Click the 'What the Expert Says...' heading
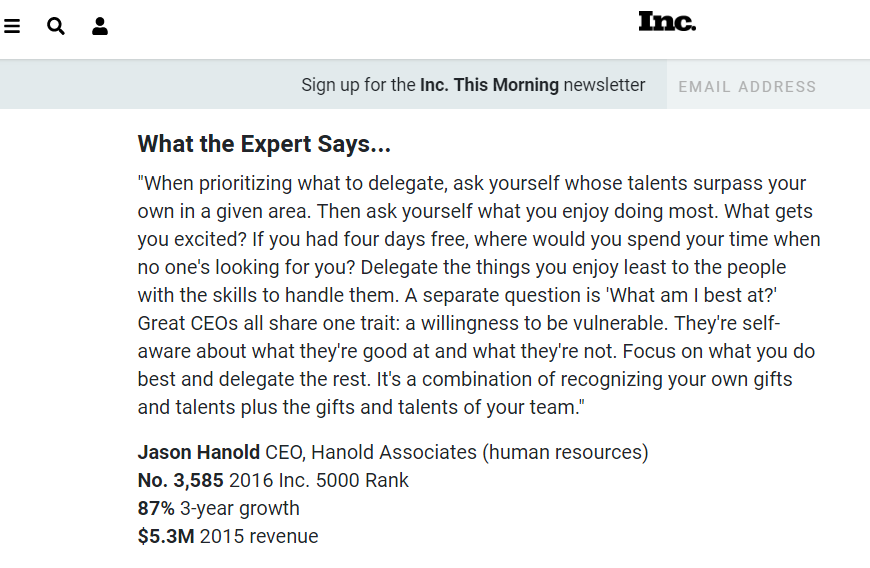The image size is (870, 568). click(x=264, y=144)
